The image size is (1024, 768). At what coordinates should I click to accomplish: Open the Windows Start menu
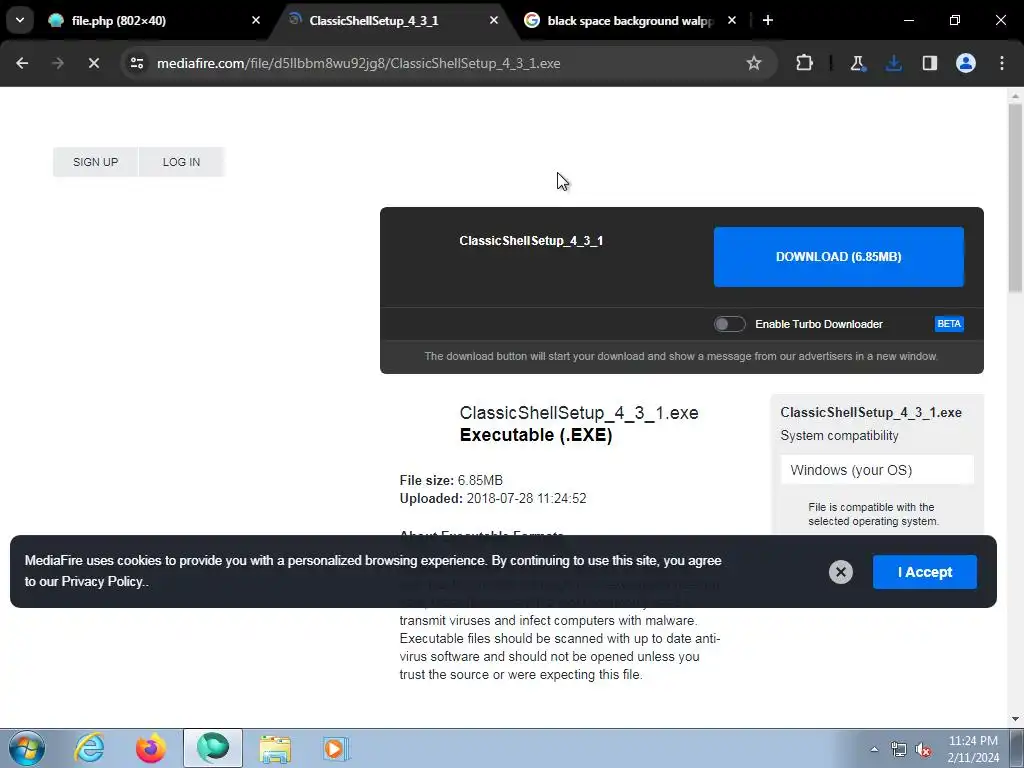coord(26,748)
